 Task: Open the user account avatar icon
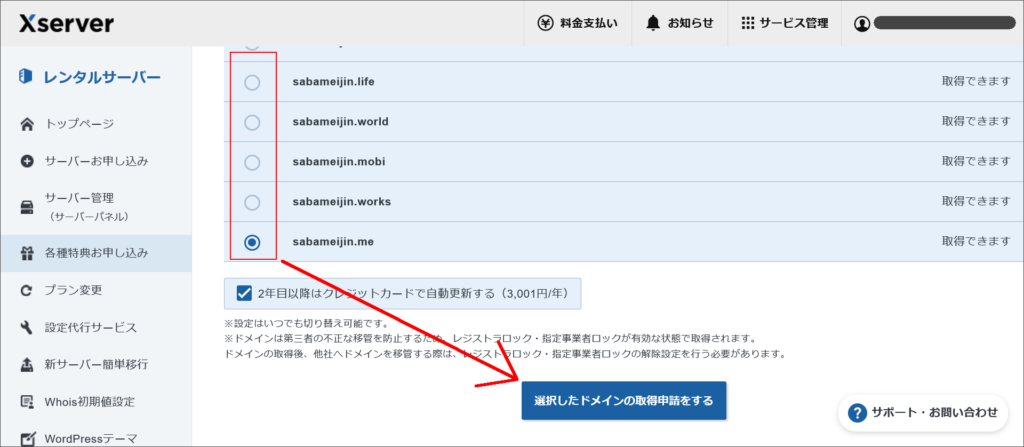[862, 24]
